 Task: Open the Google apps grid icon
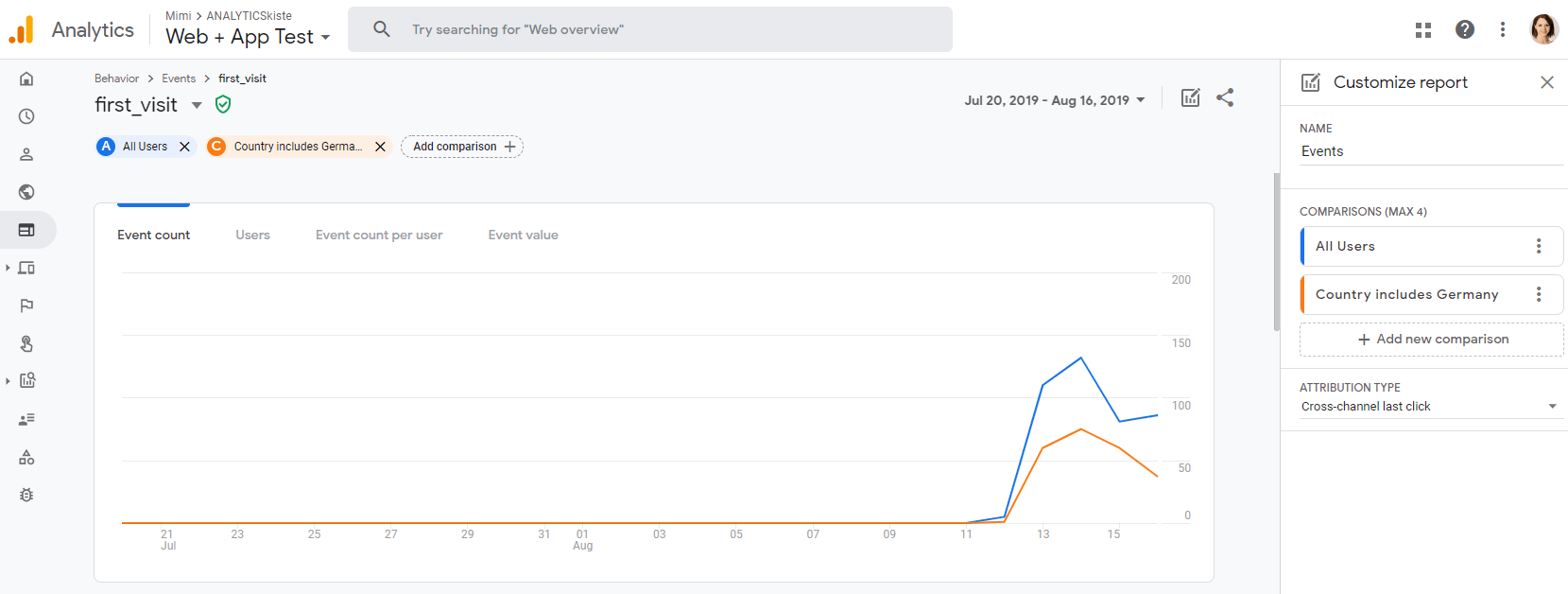[x=1422, y=29]
